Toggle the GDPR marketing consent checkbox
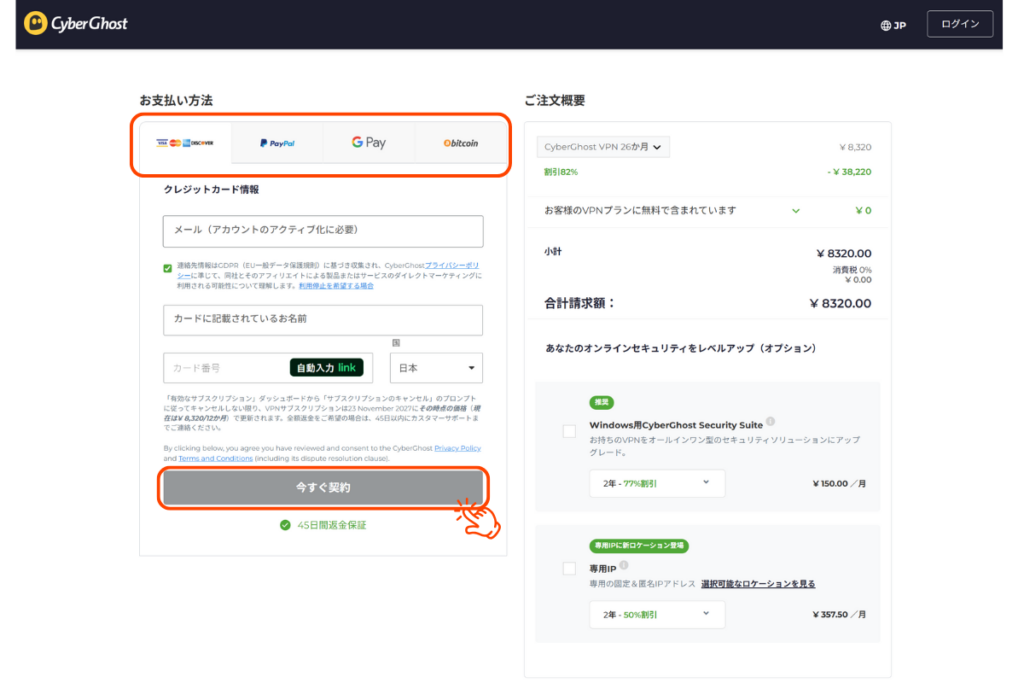Image resolution: width=1024 pixels, height=683 pixels. pyautogui.click(x=168, y=268)
